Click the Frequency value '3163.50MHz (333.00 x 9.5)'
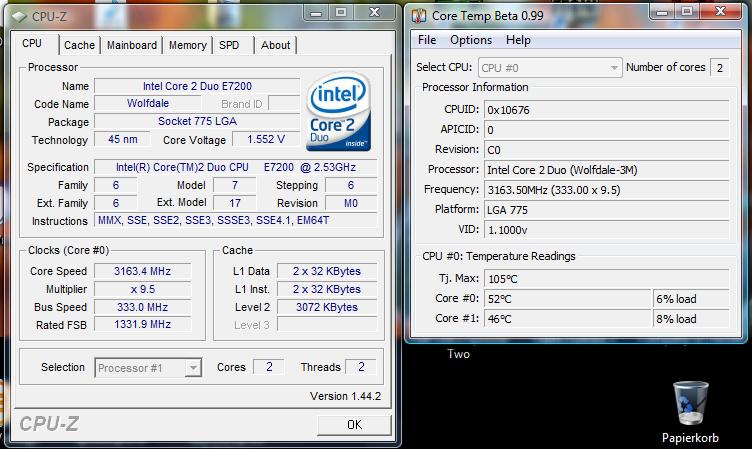The image size is (752, 449). (x=607, y=190)
